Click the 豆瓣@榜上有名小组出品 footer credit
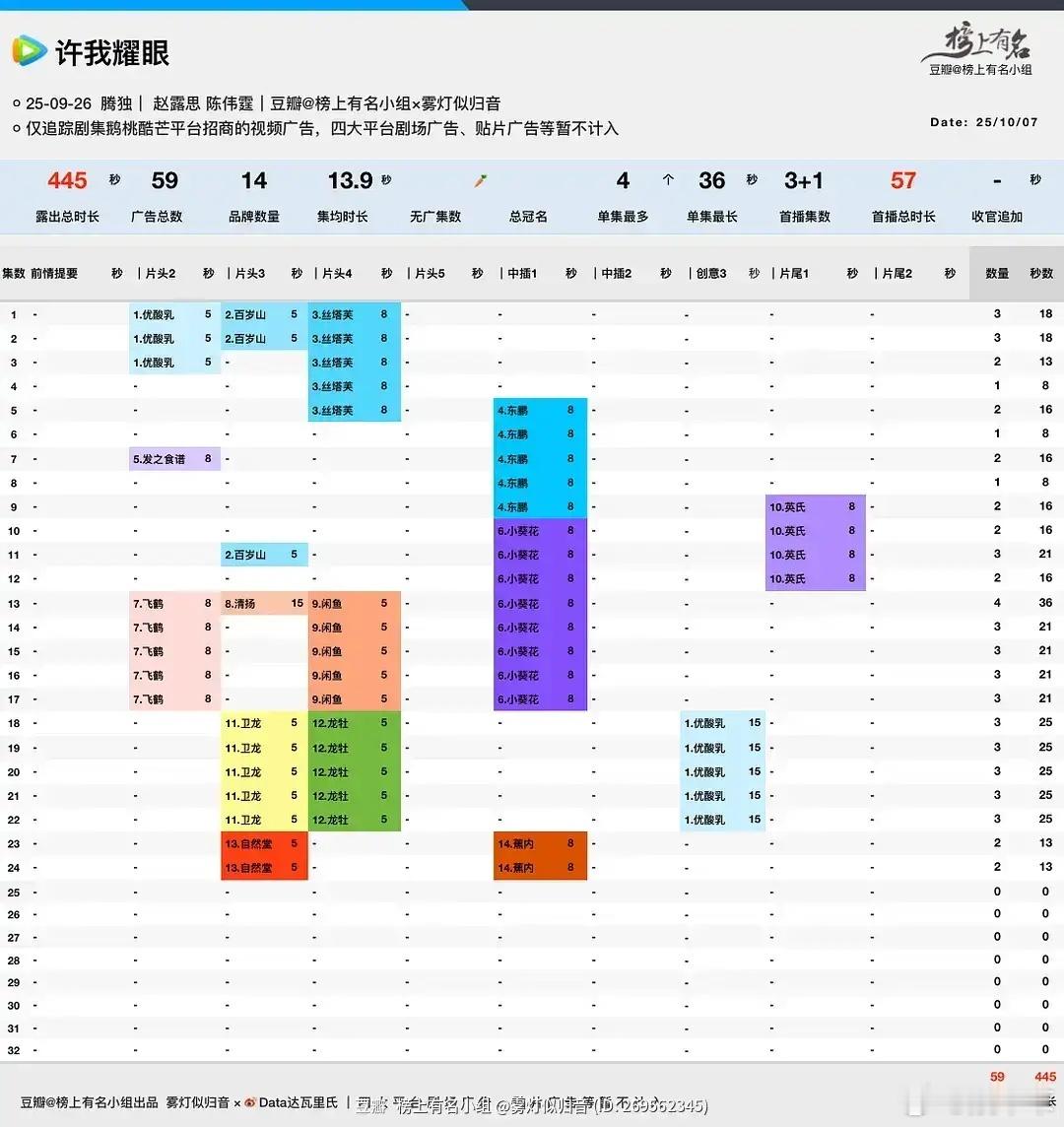 pos(89,1102)
